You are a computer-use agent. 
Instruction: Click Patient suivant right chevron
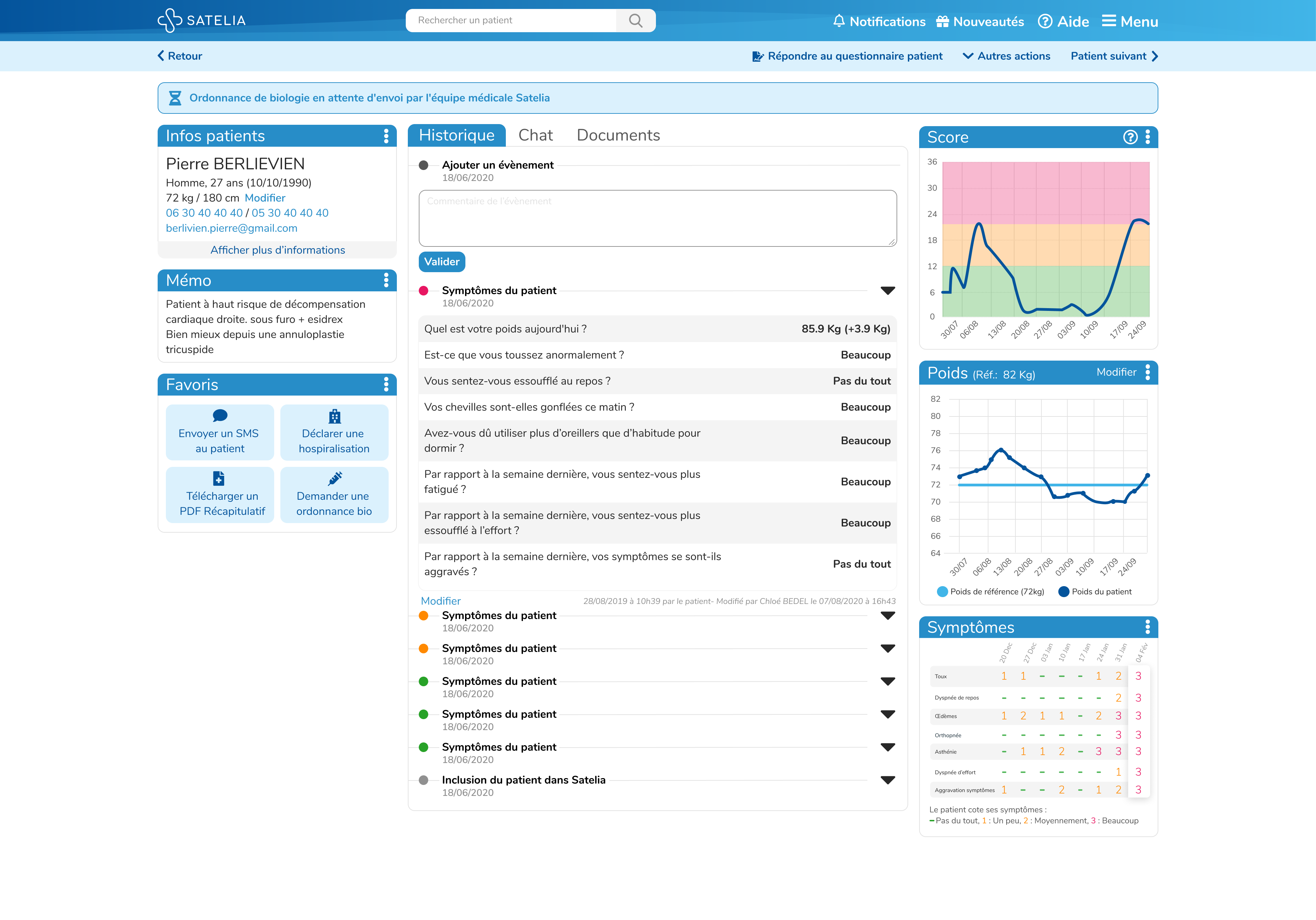pyautogui.click(x=1154, y=56)
